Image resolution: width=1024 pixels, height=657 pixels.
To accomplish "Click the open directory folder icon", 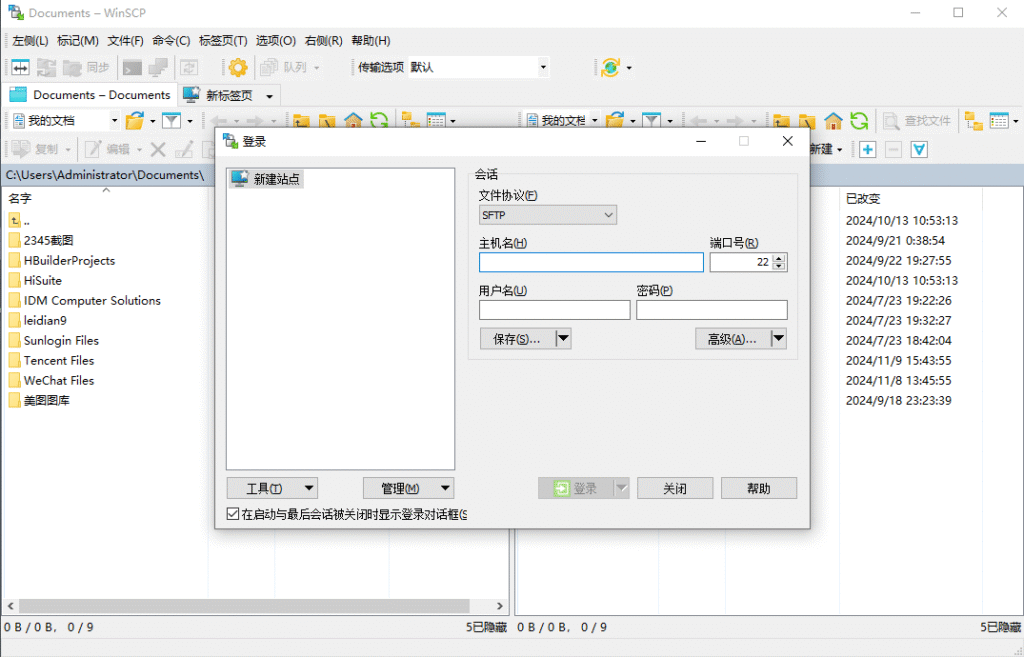I will point(135,120).
